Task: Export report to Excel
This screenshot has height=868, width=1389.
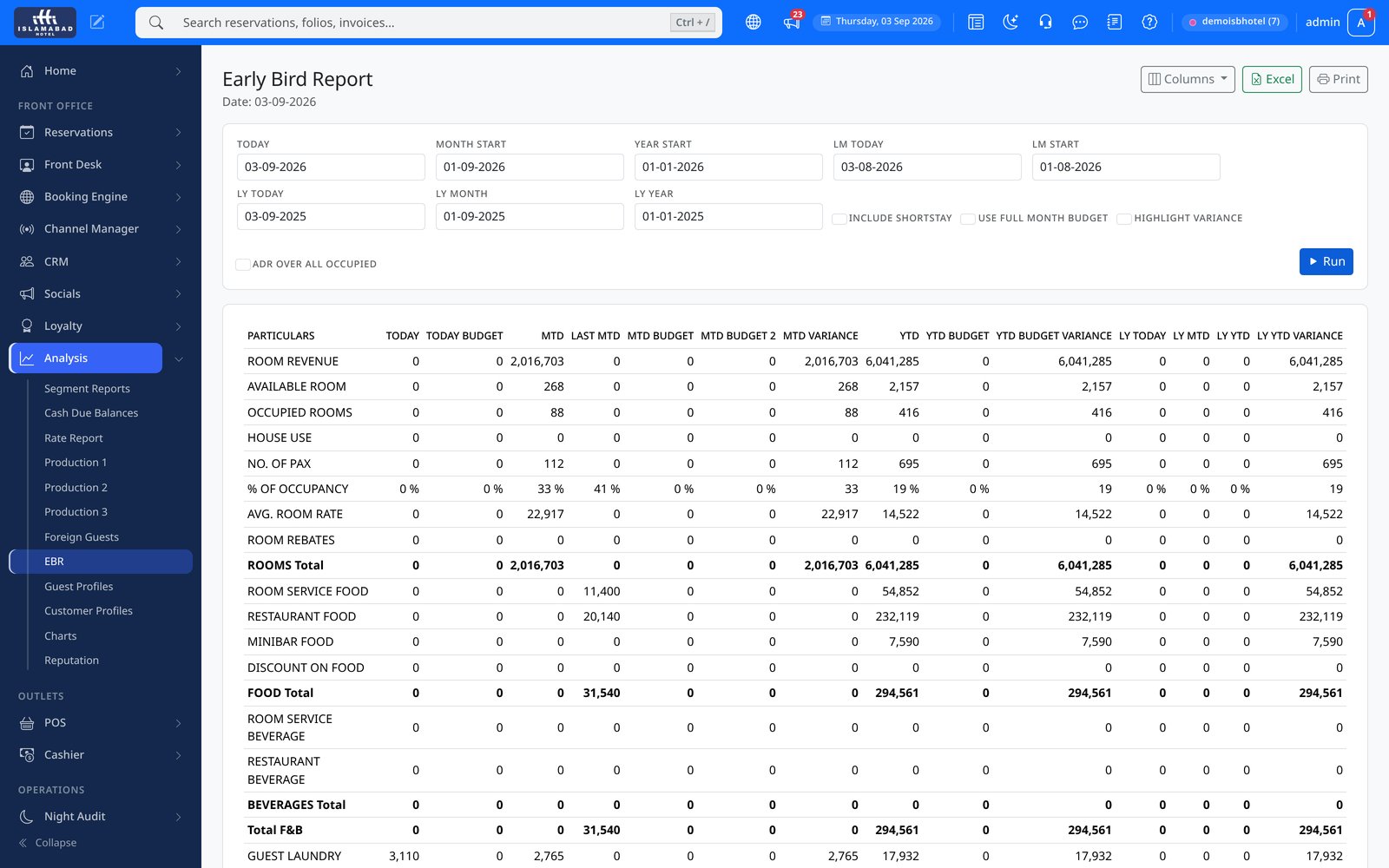Action: [x=1272, y=79]
